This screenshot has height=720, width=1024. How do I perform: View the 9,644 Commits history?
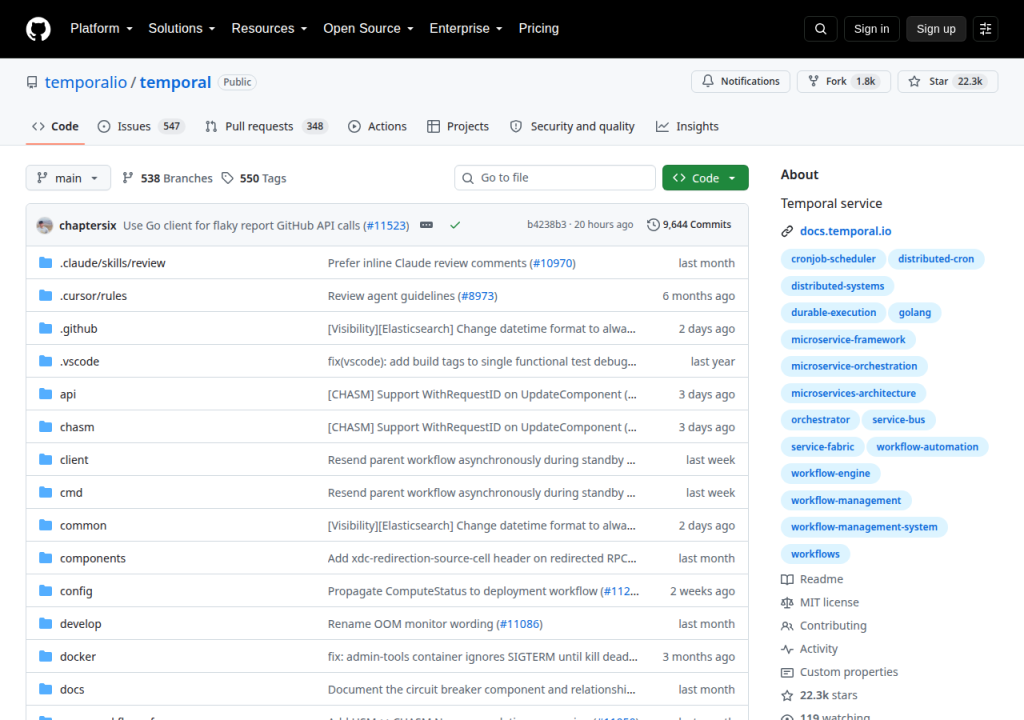[689, 225]
